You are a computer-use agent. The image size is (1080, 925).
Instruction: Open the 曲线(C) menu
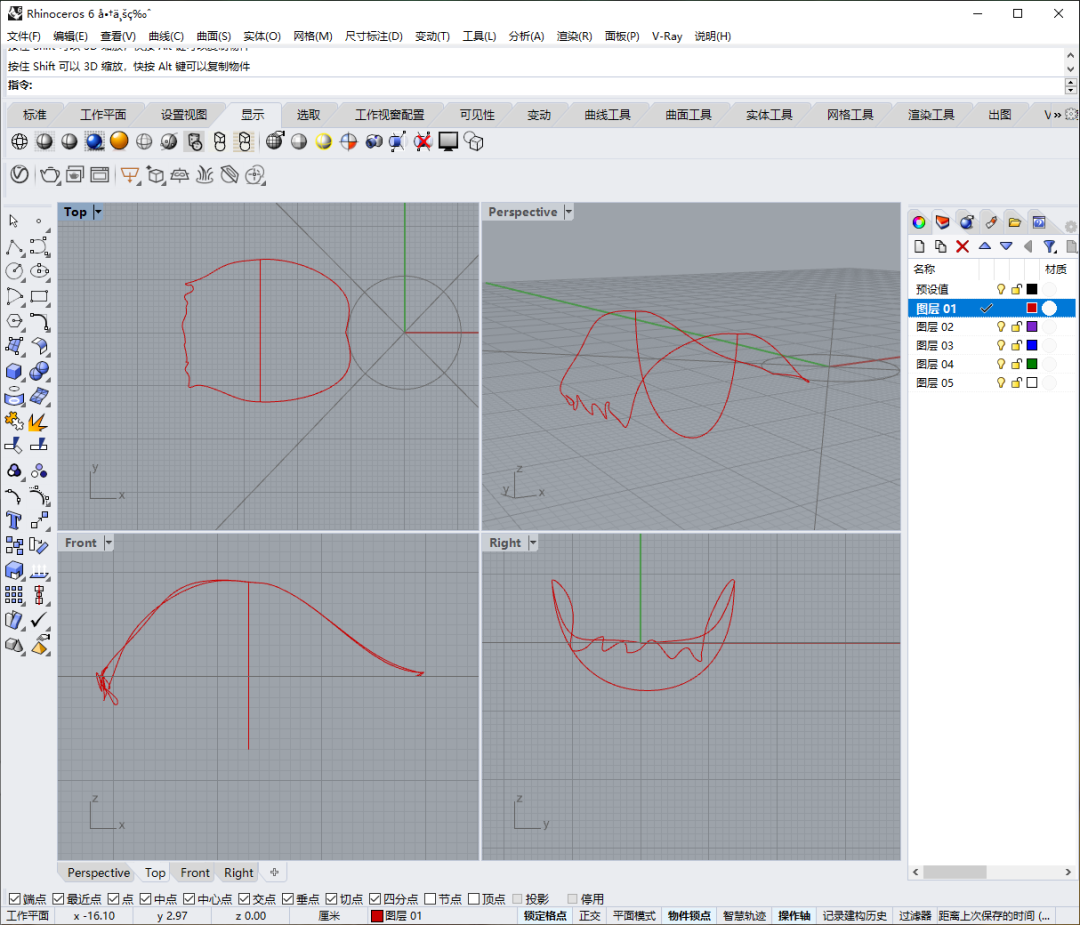pos(166,36)
